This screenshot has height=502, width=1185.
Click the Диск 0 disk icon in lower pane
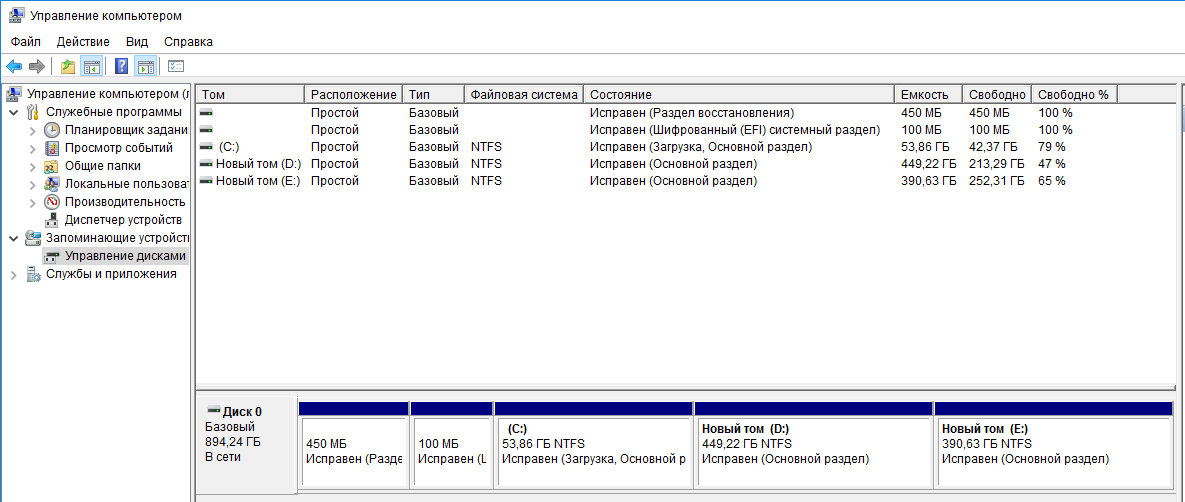[x=213, y=411]
